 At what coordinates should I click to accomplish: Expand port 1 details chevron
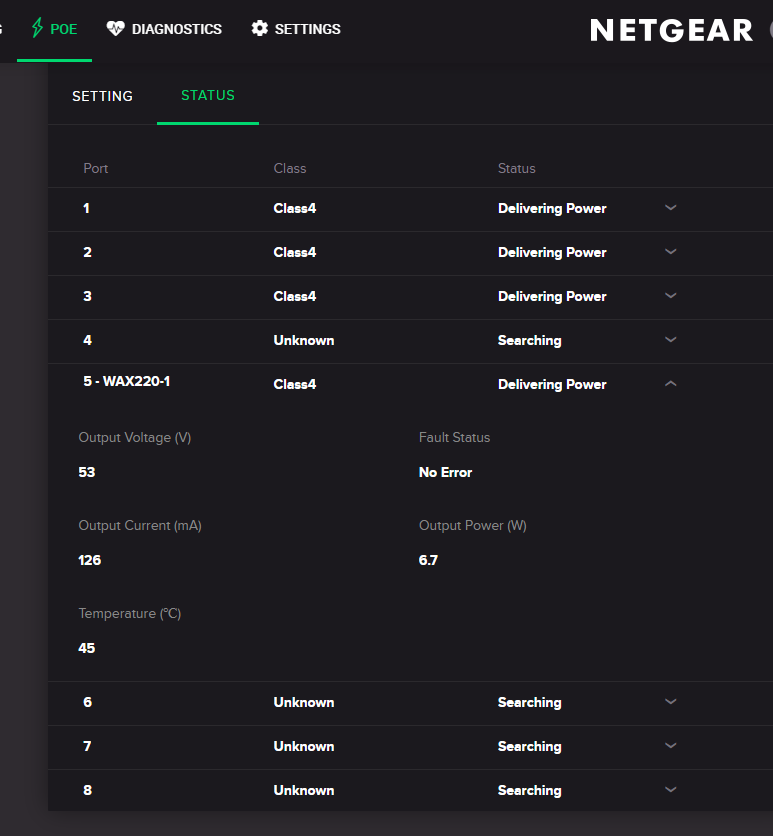(671, 208)
